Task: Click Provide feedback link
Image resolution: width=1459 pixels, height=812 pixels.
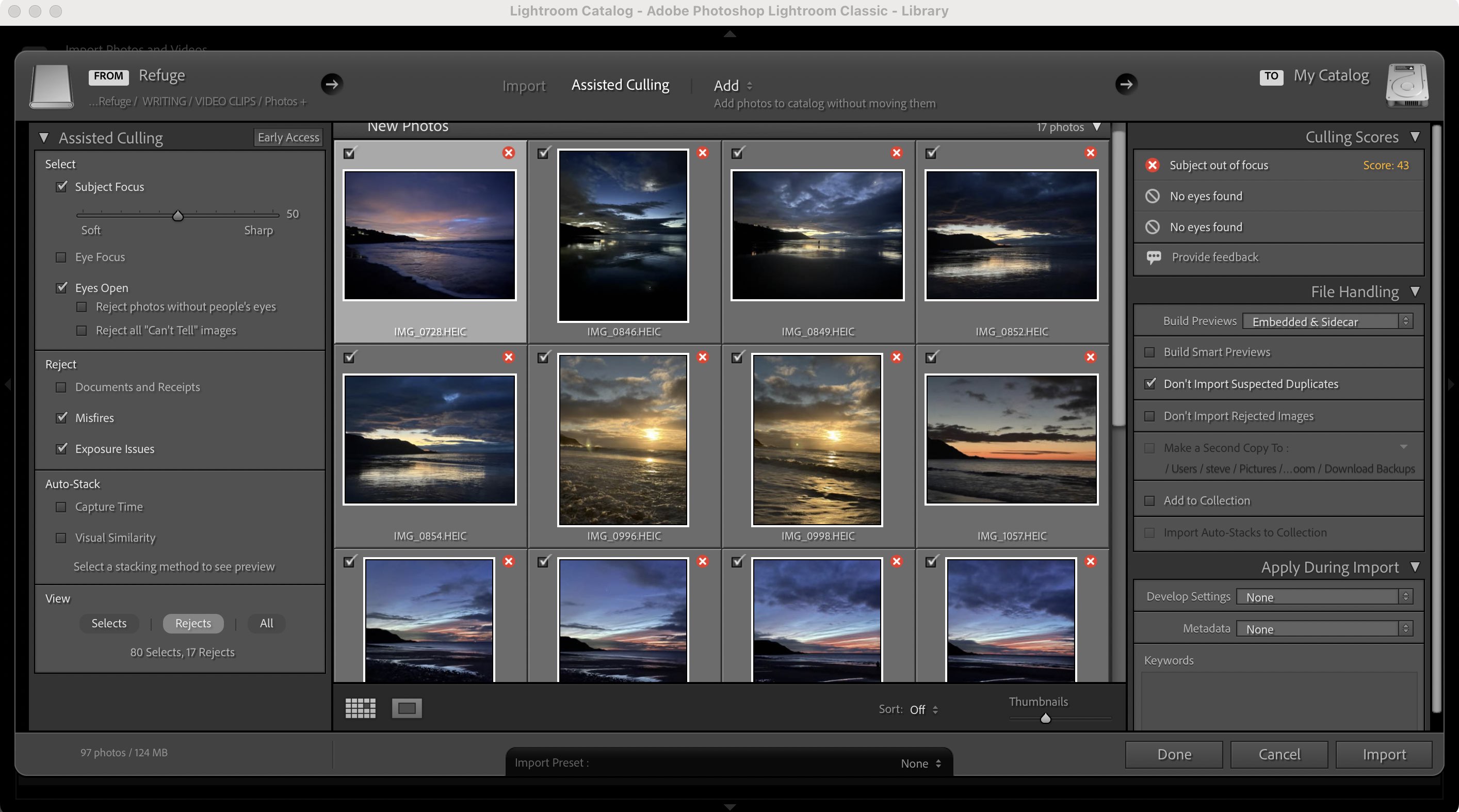Action: [1215, 257]
